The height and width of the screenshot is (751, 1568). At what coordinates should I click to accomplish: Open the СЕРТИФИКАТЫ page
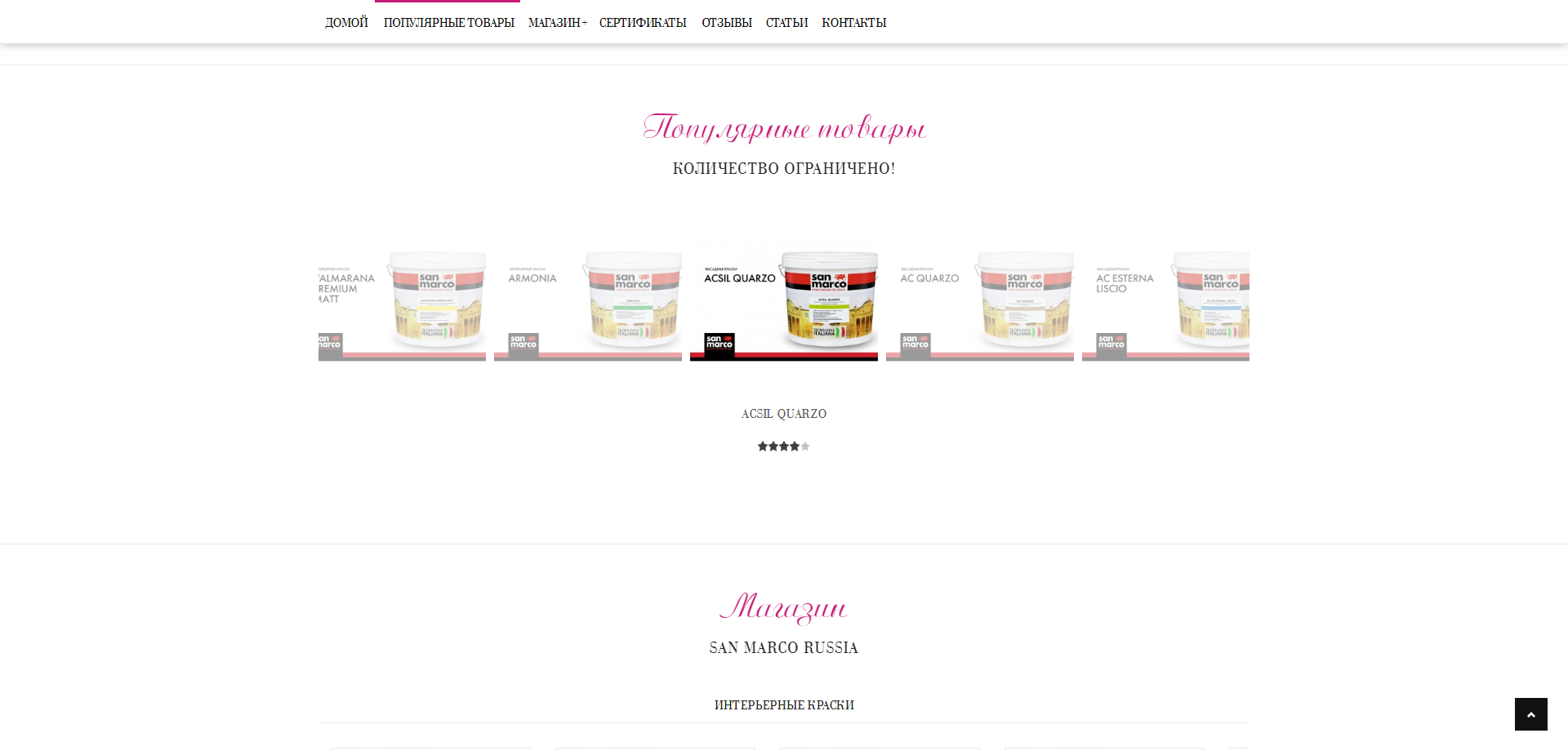pos(643,23)
